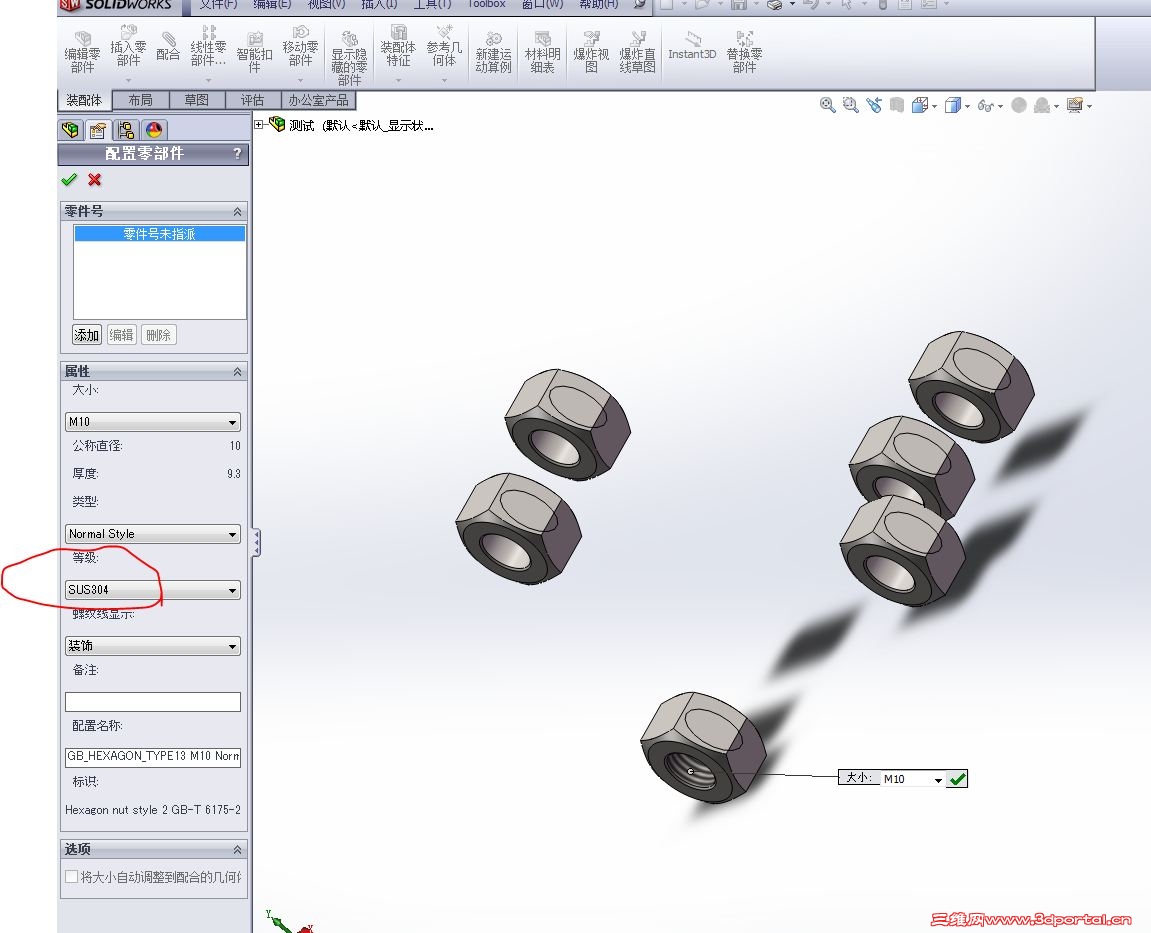
Task: Open the 类型 Normal Style dropdown
Action: pyautogui.click(x=153, y=534)
